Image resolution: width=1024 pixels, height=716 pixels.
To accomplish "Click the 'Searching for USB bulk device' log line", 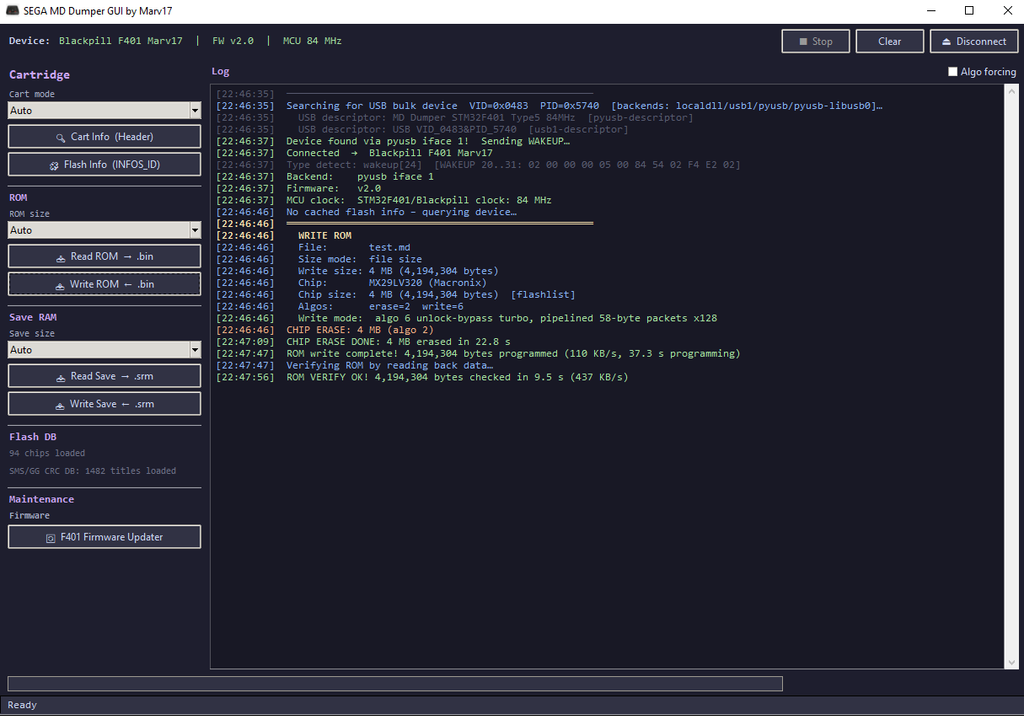I will pos(549,106).
